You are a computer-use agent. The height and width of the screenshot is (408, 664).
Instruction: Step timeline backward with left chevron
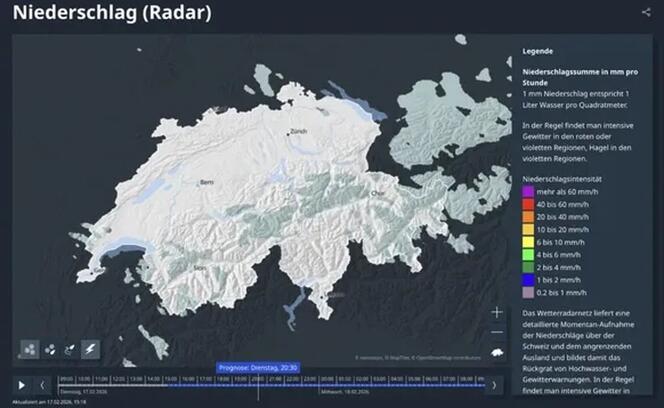click(43, 384)
